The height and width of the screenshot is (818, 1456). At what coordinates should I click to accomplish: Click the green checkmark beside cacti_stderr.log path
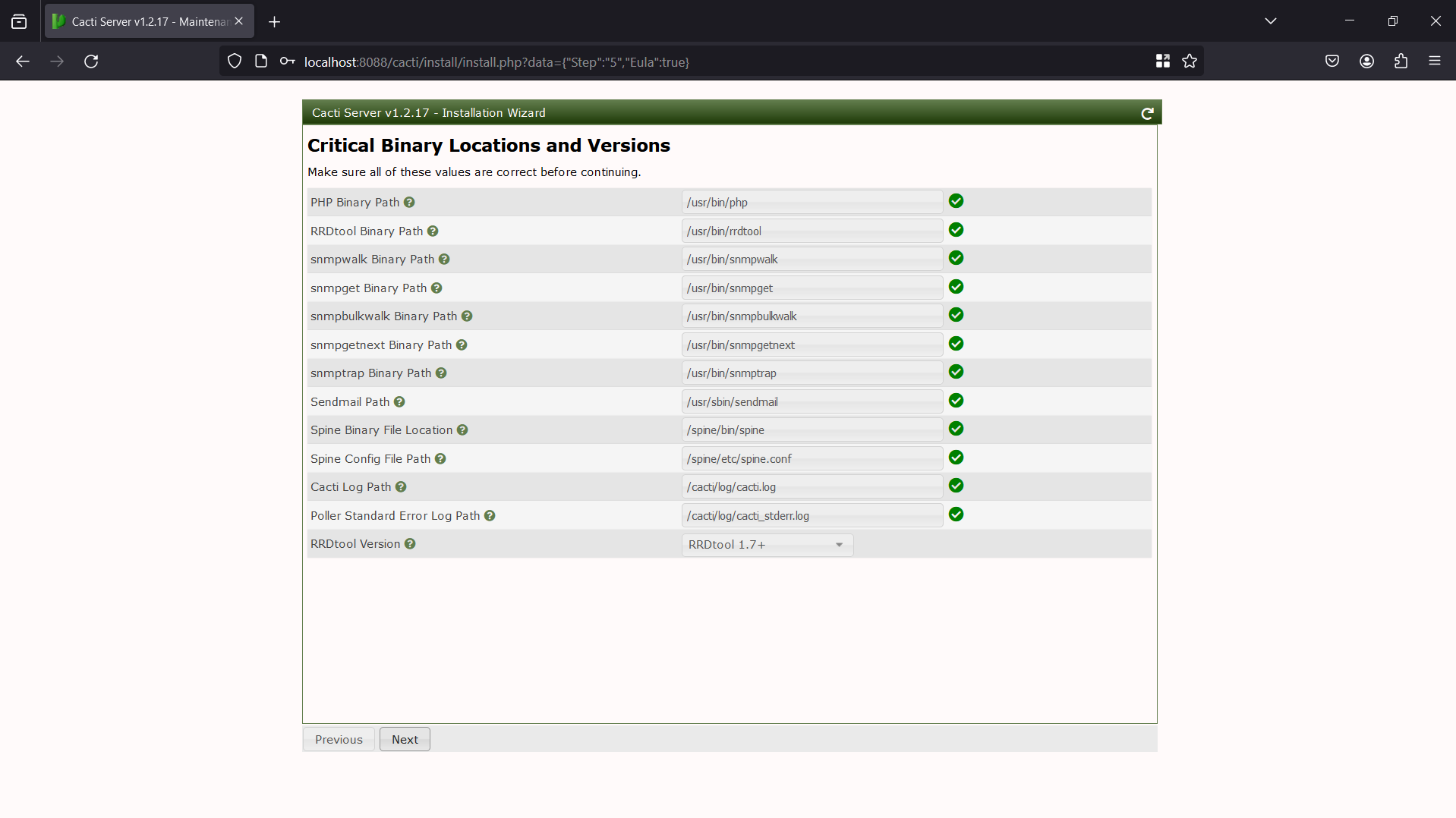(x=956, y=514)
